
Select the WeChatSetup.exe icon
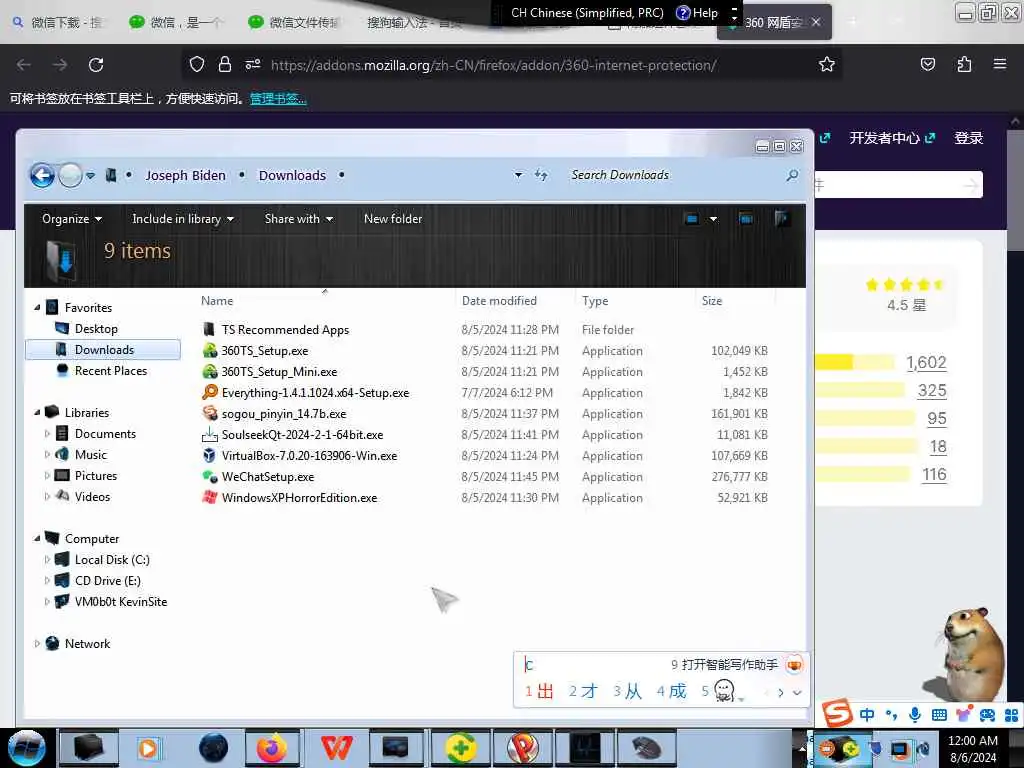pyautogui.click(x=209, y=477)
